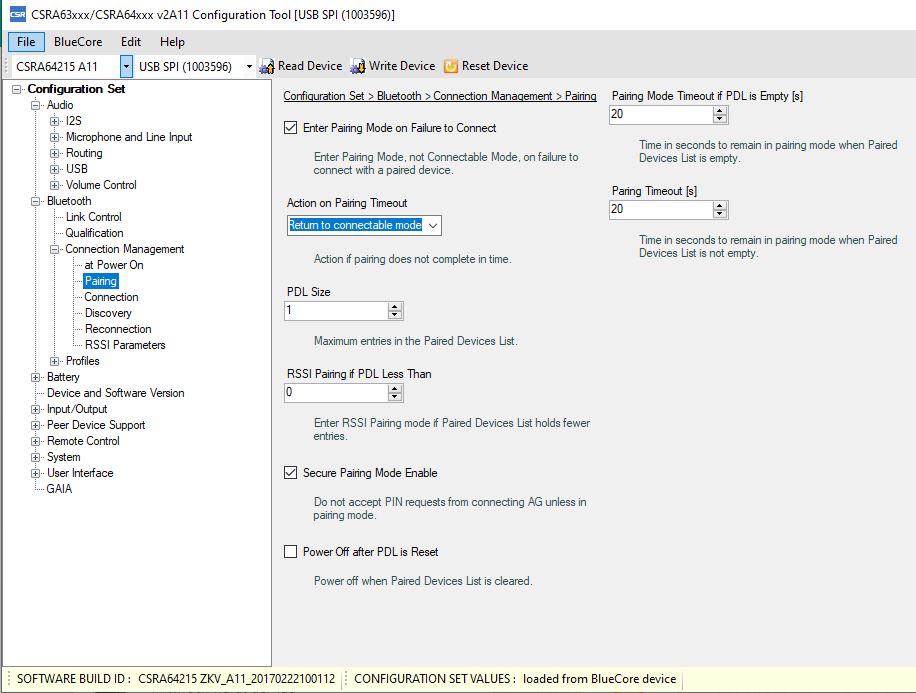
Task: Disable Enter Pairing Mode on Failure to Connect
Action: pyautogui.click(x=291, y=128)
